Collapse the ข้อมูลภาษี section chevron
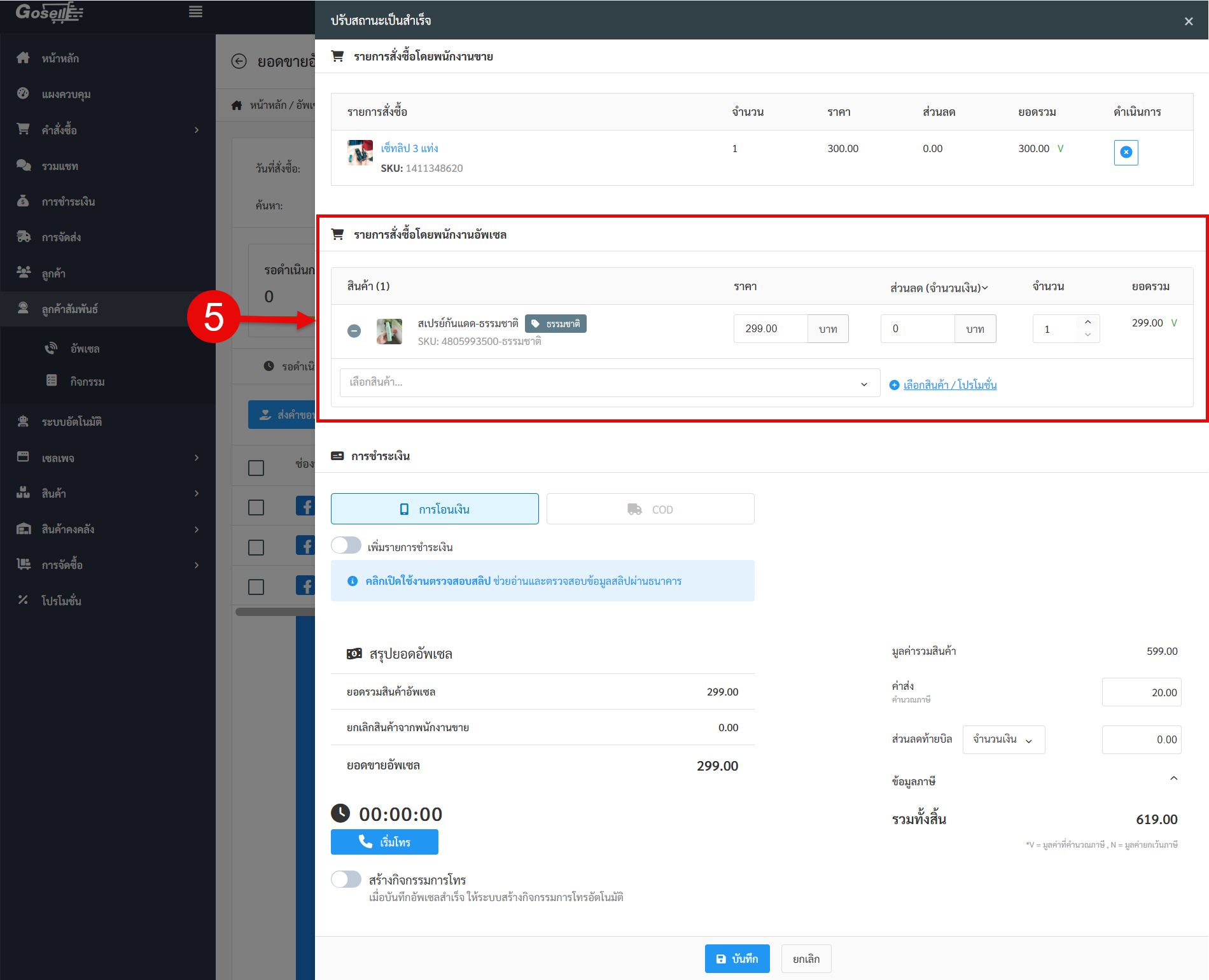This screenshot has height=980, width=1209. coord(1174,778)
